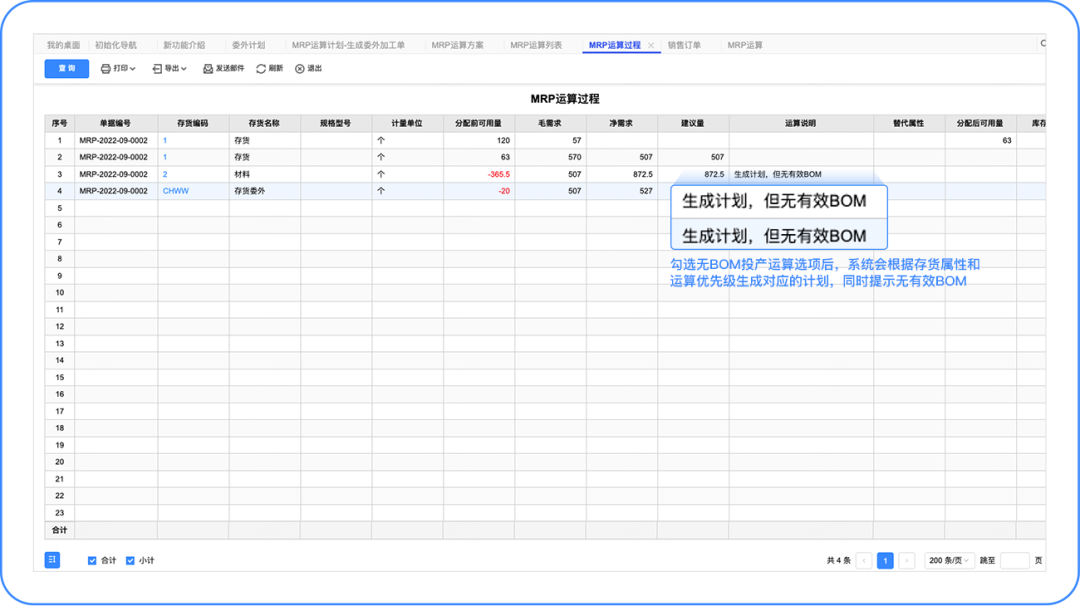Toggle the 小计 checkbox
The image size is (1080, 606).
(x=130, y=561)
